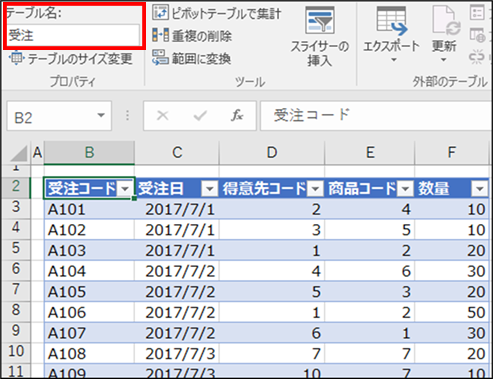Click the 得意先コード header cell
493x379 pixels.
pos(272,189)
